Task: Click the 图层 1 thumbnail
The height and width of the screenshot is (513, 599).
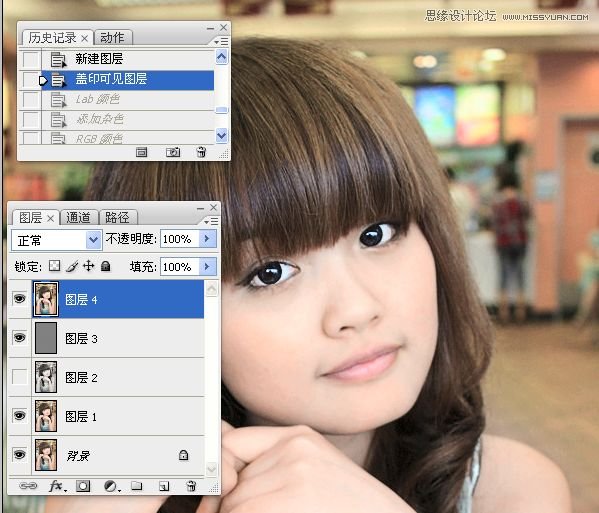Action: point(46,416)
